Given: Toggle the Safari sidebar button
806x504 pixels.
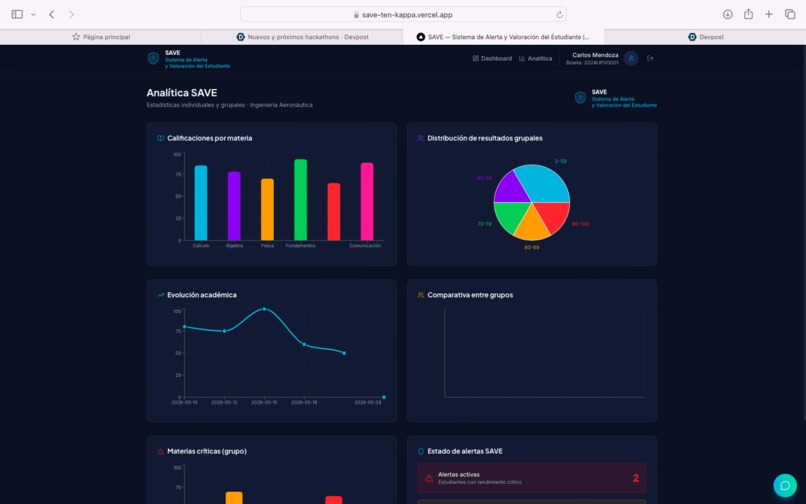Looking at the screenshot, I should (17, 14).
